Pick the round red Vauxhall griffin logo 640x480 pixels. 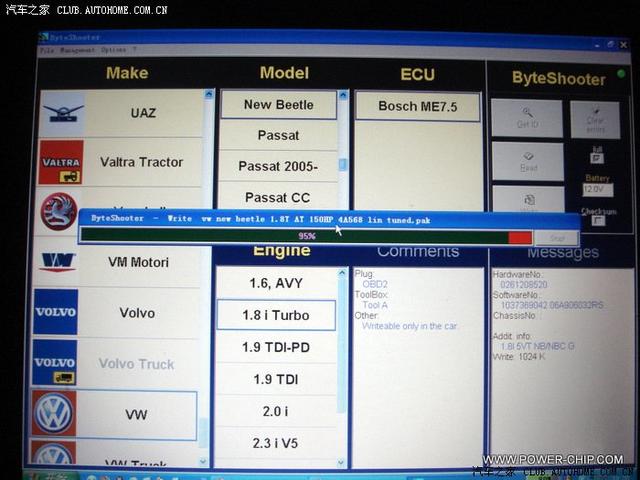point(59,211)
